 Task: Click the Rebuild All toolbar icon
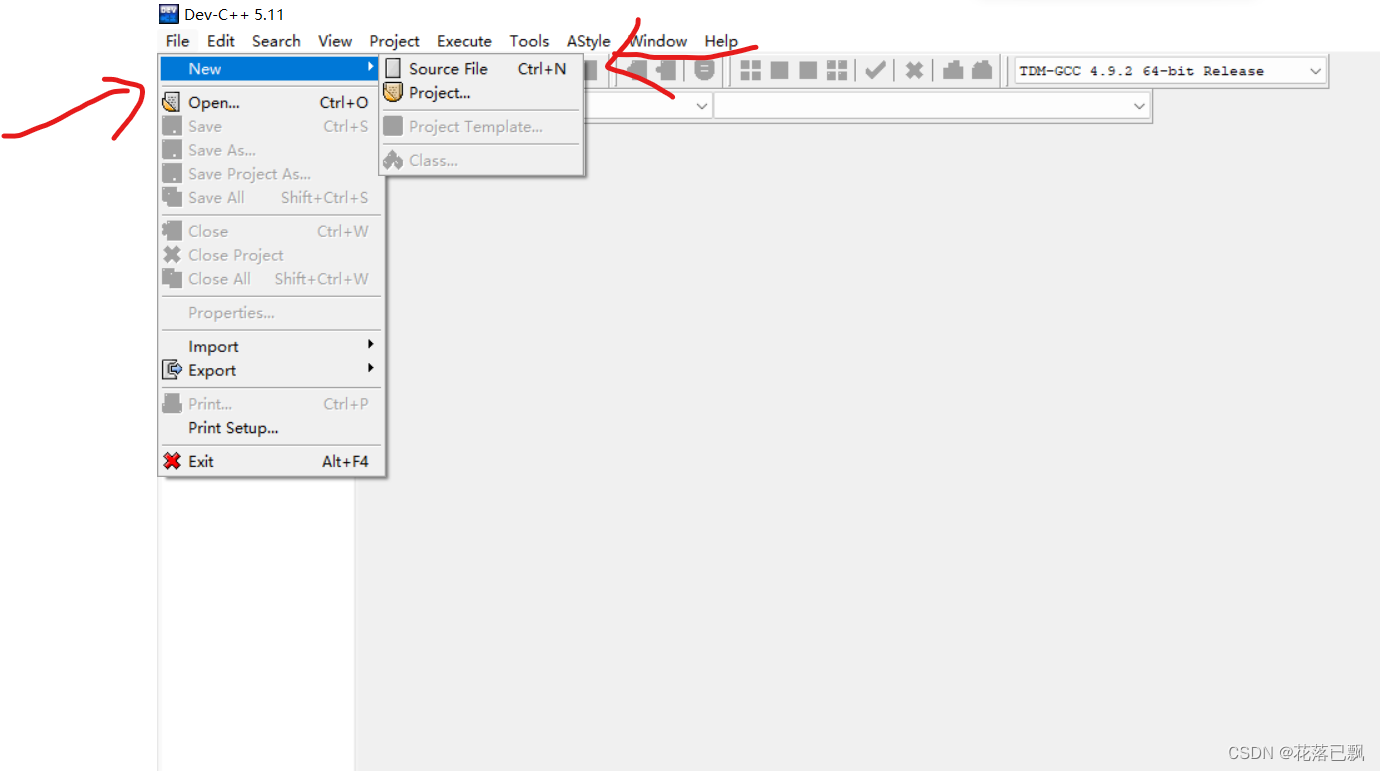[837, 70]
